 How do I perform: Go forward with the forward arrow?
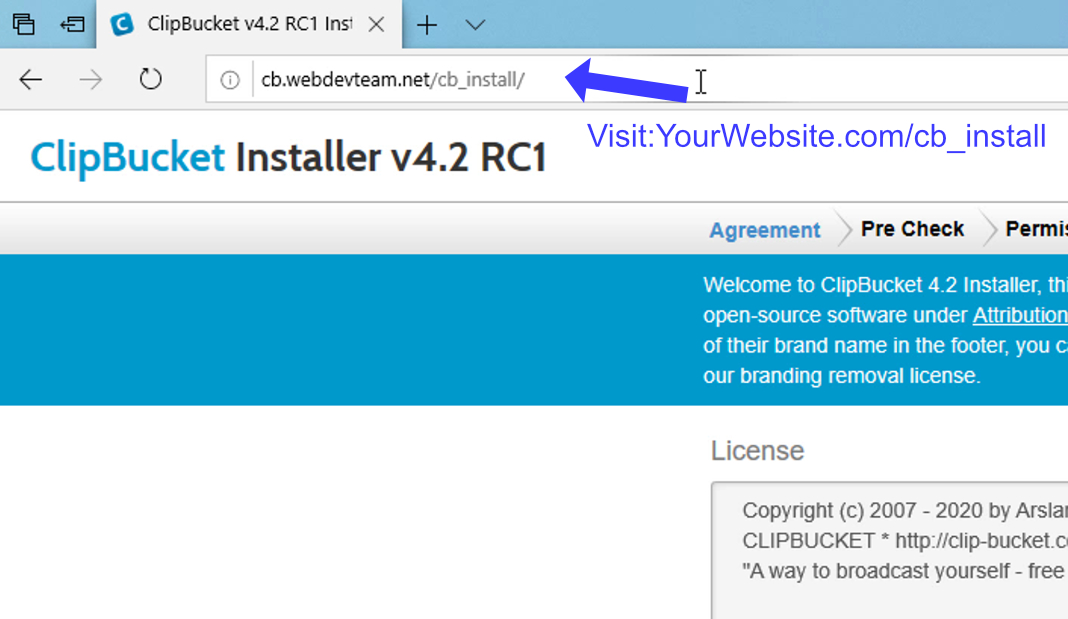pos(91,80)
